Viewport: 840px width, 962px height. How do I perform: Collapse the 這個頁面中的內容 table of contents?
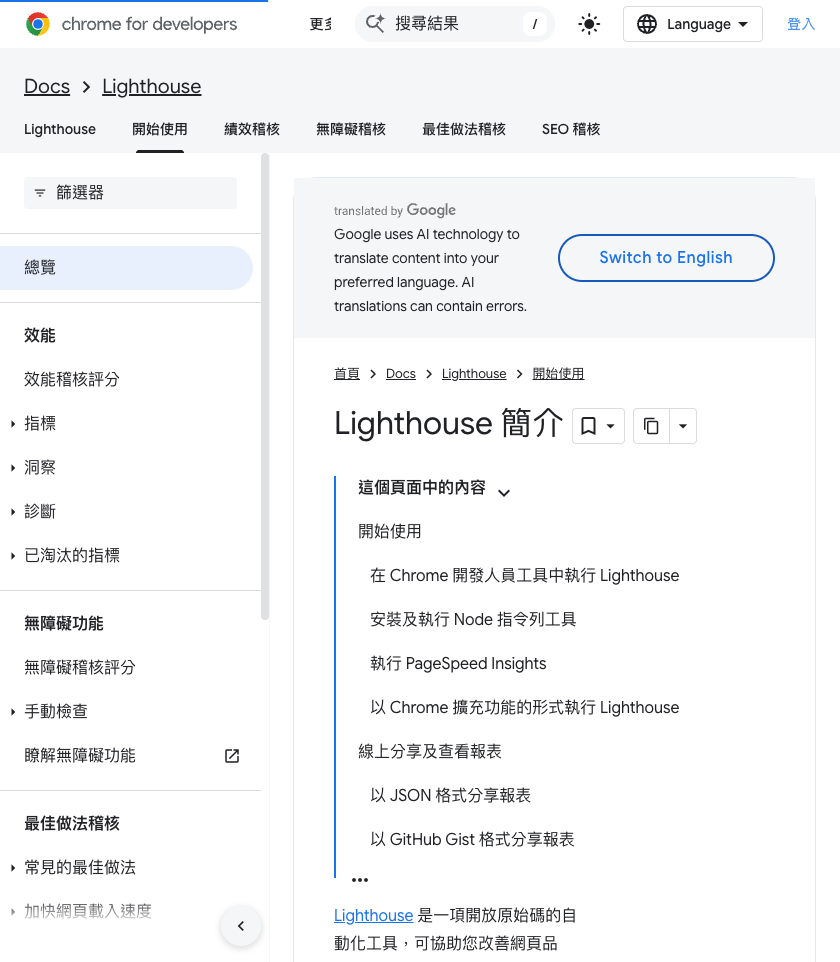click(504, 492)
